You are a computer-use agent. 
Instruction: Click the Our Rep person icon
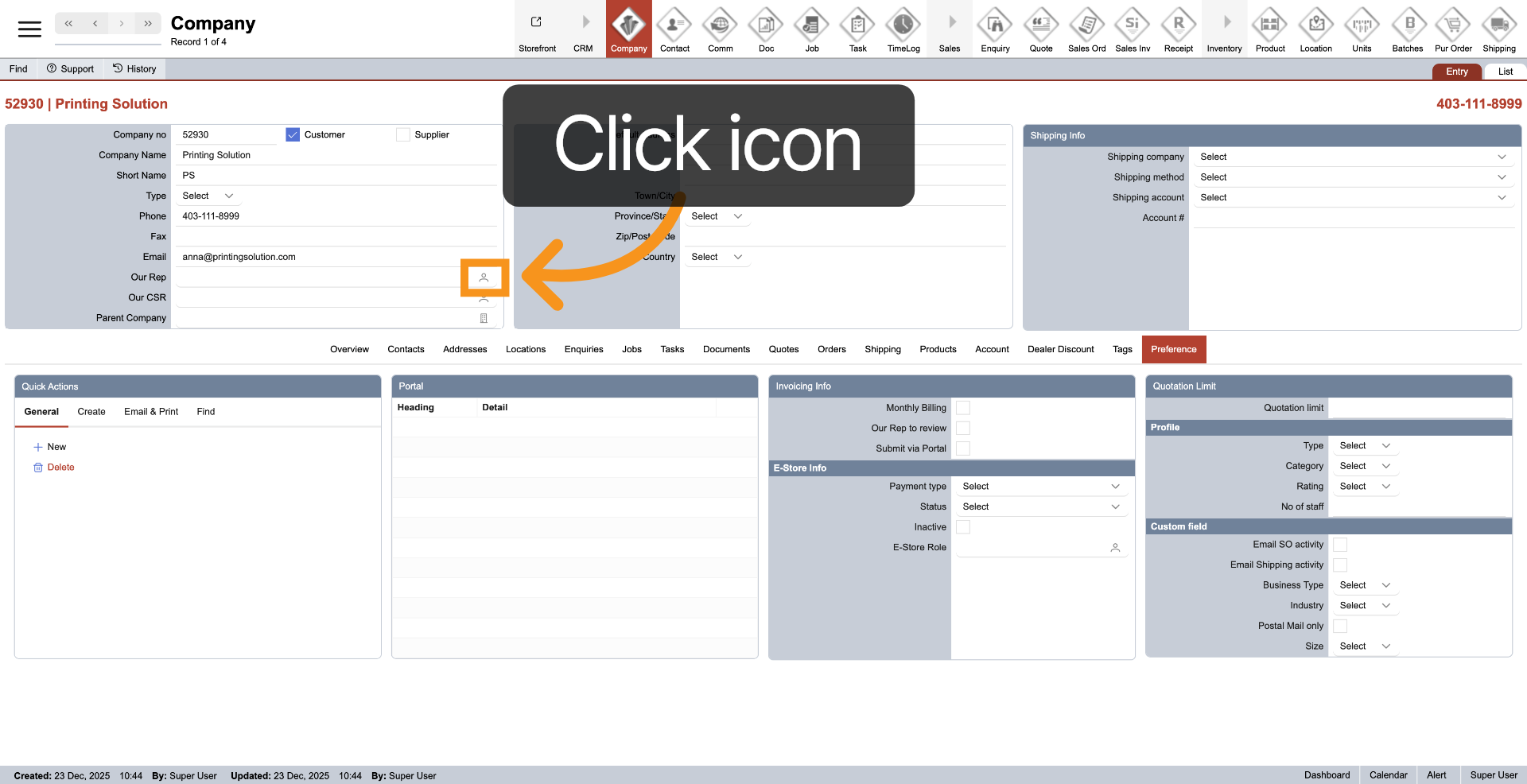pos(484,278)
